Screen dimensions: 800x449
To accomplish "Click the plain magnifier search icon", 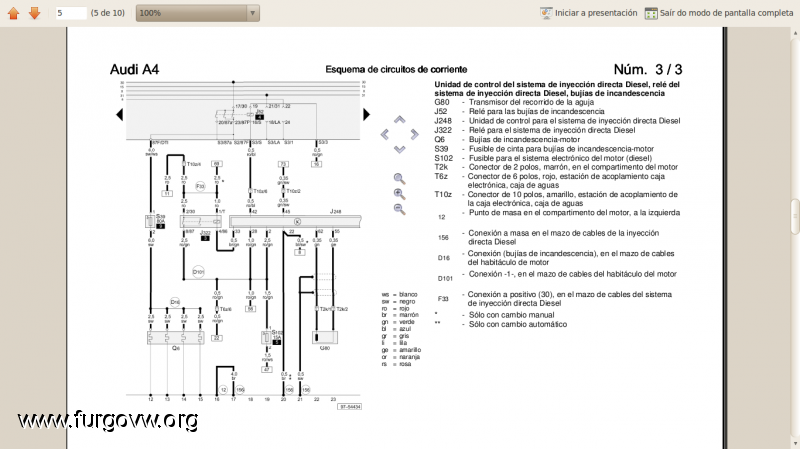I will tap(399, 179).
